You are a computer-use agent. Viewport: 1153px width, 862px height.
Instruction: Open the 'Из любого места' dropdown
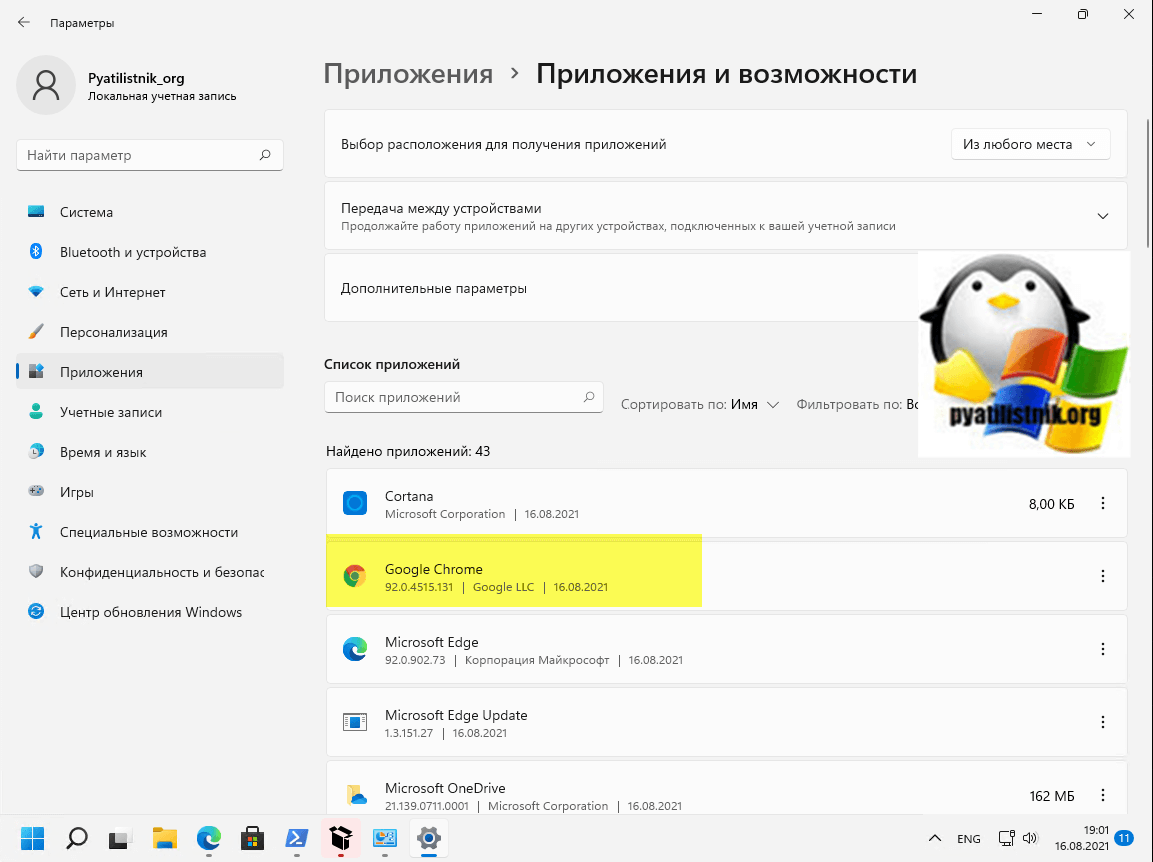(1029, 144)
